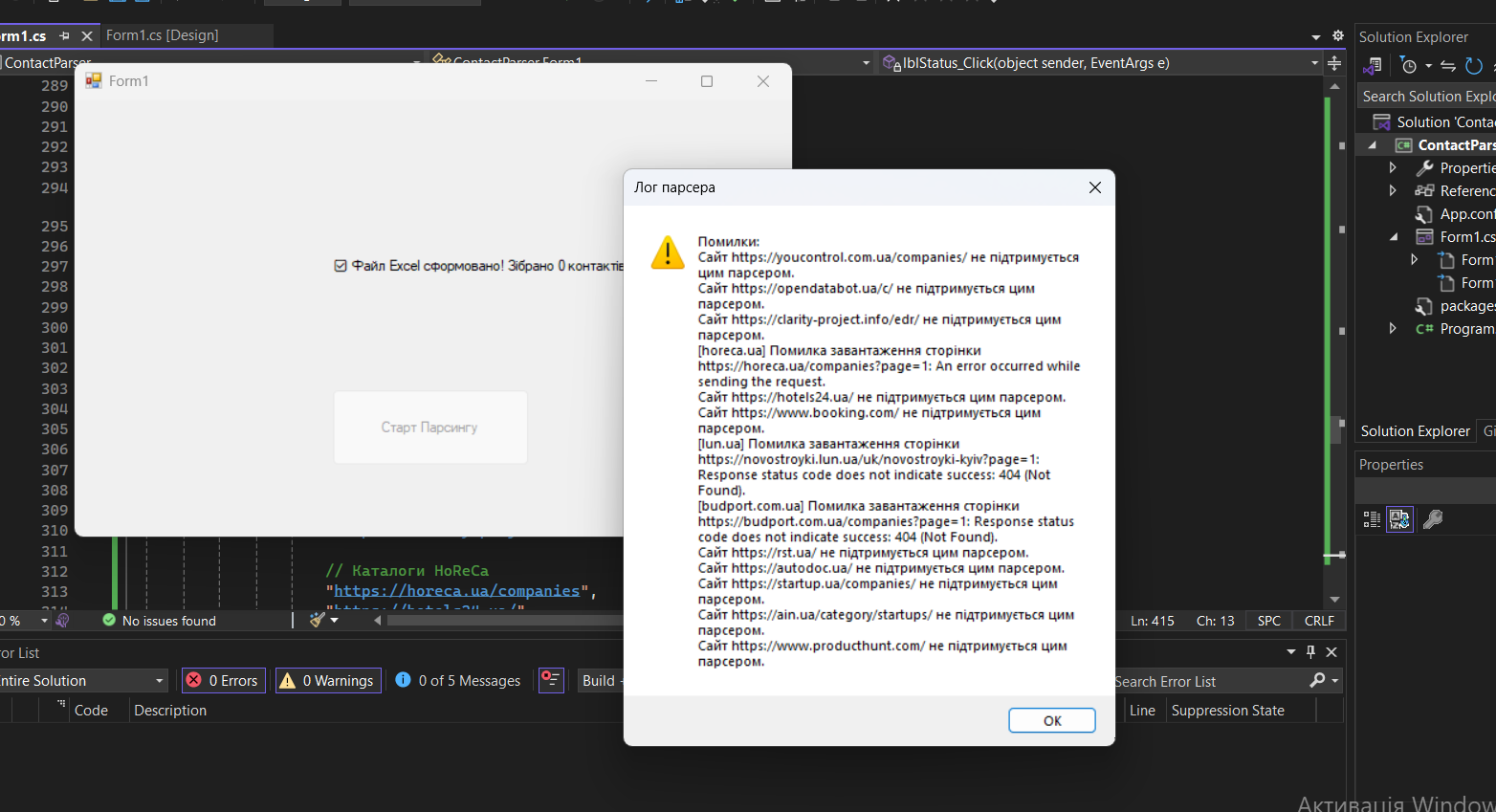Maximize the Form1 window
1496x812 pixels.
[x=707, y=81]
